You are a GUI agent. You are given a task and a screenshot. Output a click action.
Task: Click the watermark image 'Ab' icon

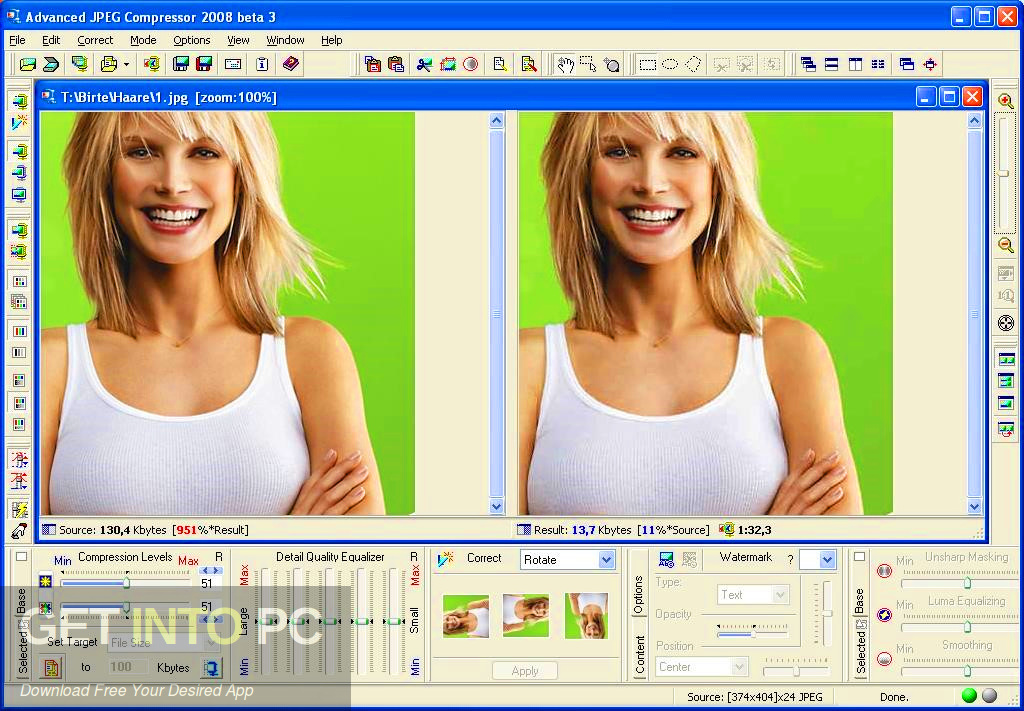coord(666,559)
